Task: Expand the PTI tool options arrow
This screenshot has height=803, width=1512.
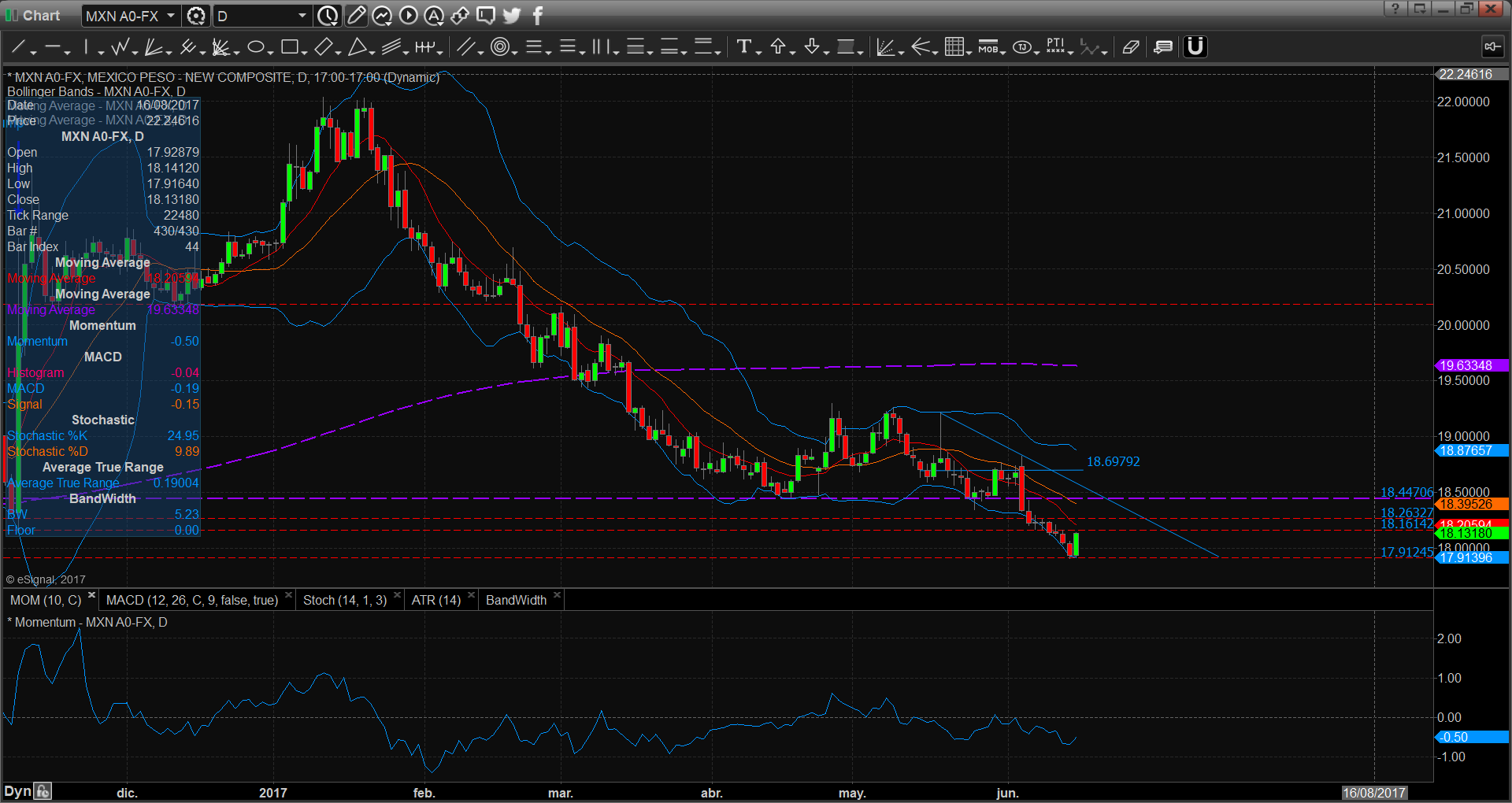Action: [x=1071, y=52]
